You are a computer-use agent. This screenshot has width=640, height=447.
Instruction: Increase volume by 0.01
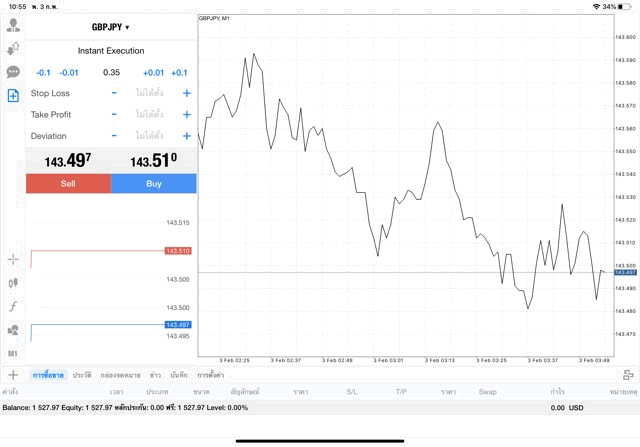coord(153,72)
